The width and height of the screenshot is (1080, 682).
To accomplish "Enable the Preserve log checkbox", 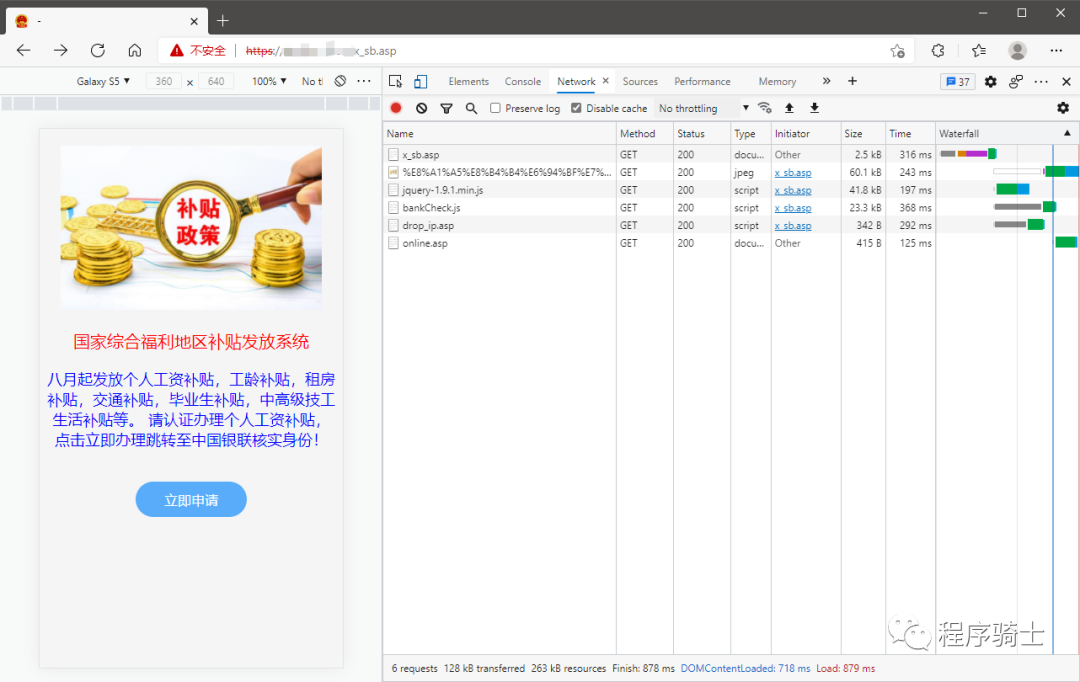I will tap(493, 108).
